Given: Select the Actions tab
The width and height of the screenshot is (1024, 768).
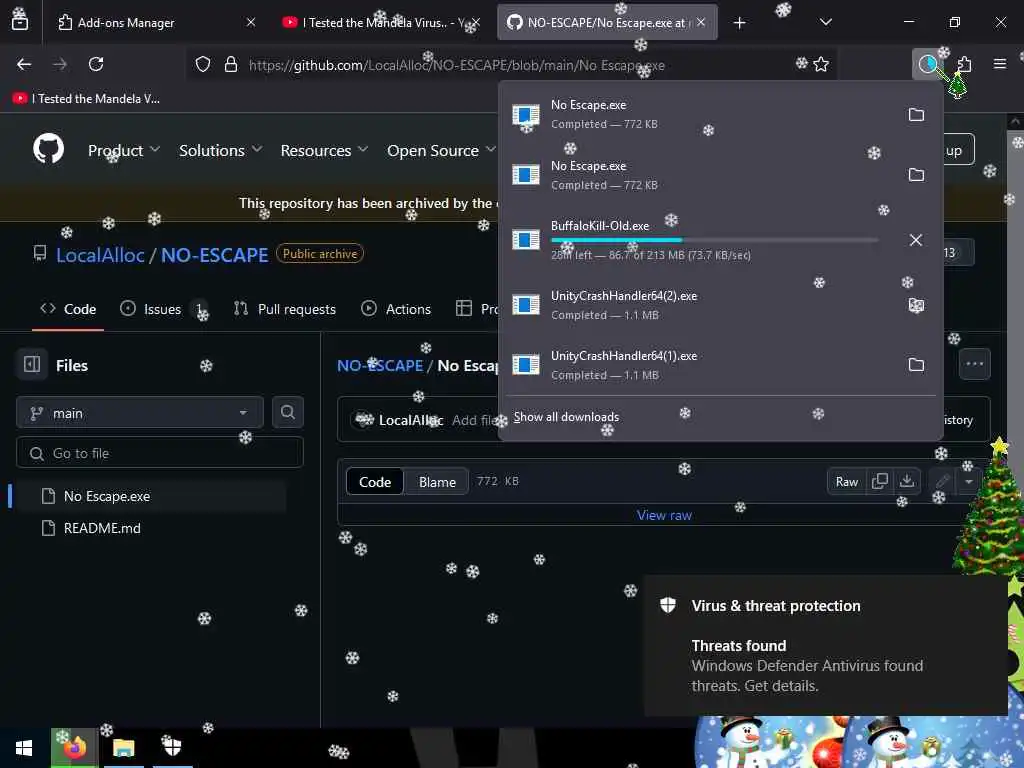Looking at the screenshot, I should (x=396, y=309).
